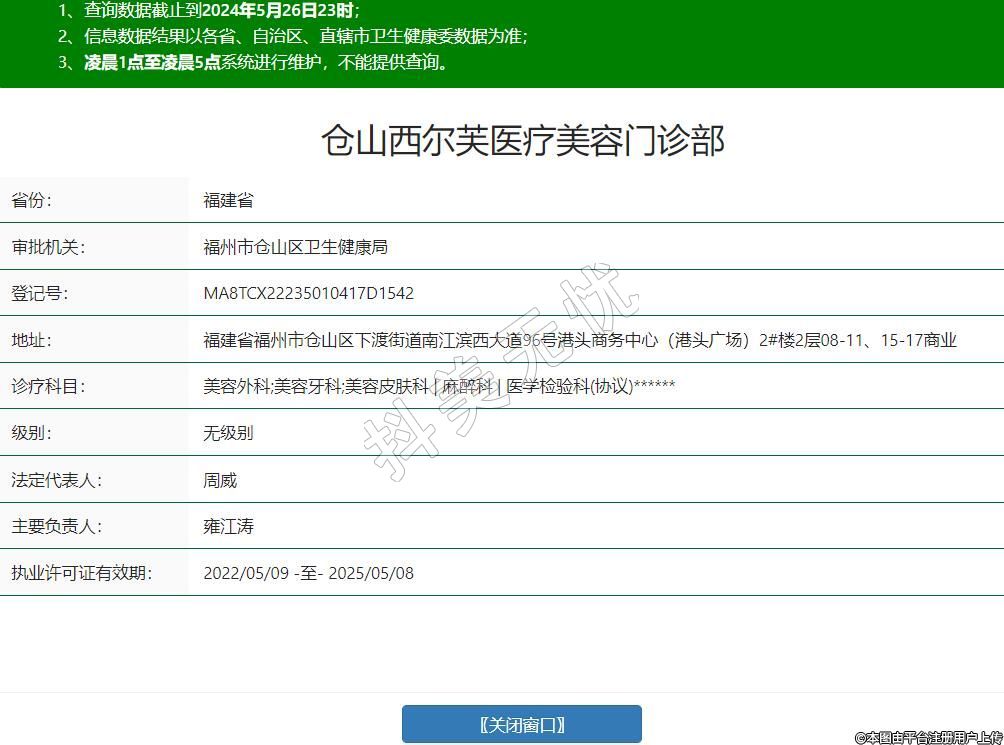Click the system maintenance time notice
1004x745 pixels.
point(265,62)
